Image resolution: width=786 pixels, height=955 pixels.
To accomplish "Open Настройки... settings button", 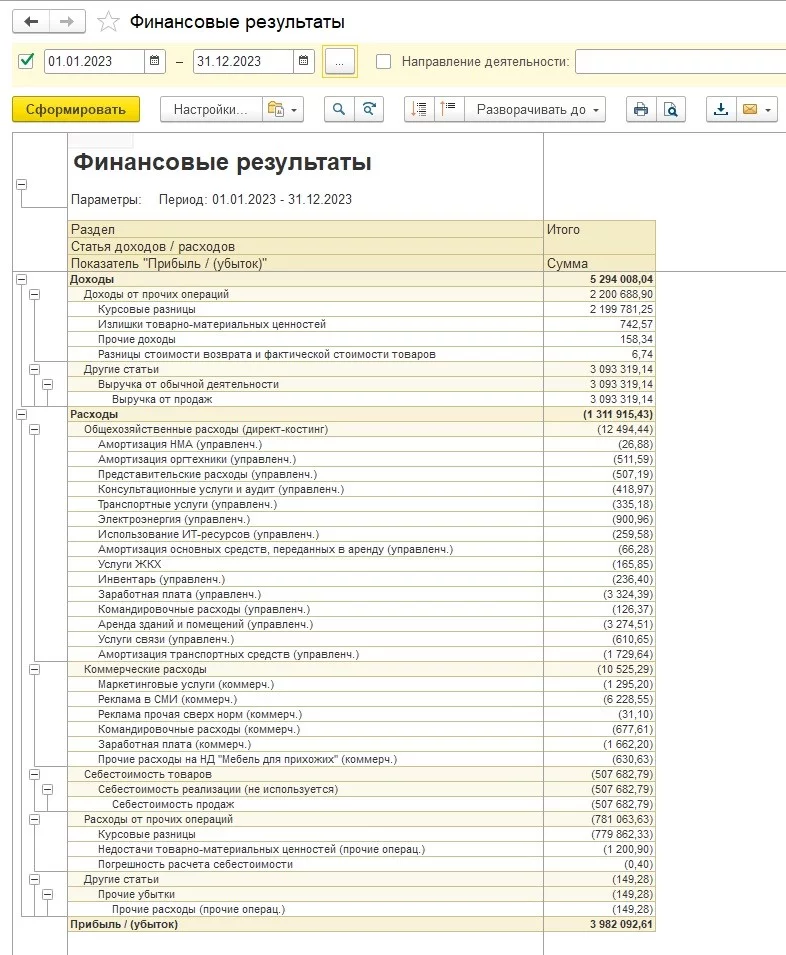I will (x=211, y=110).
